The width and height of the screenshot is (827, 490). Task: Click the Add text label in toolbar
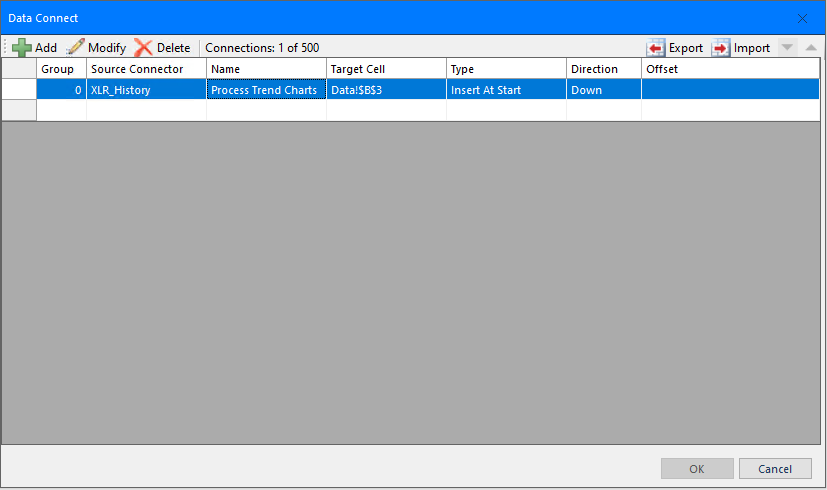(46, 48)
